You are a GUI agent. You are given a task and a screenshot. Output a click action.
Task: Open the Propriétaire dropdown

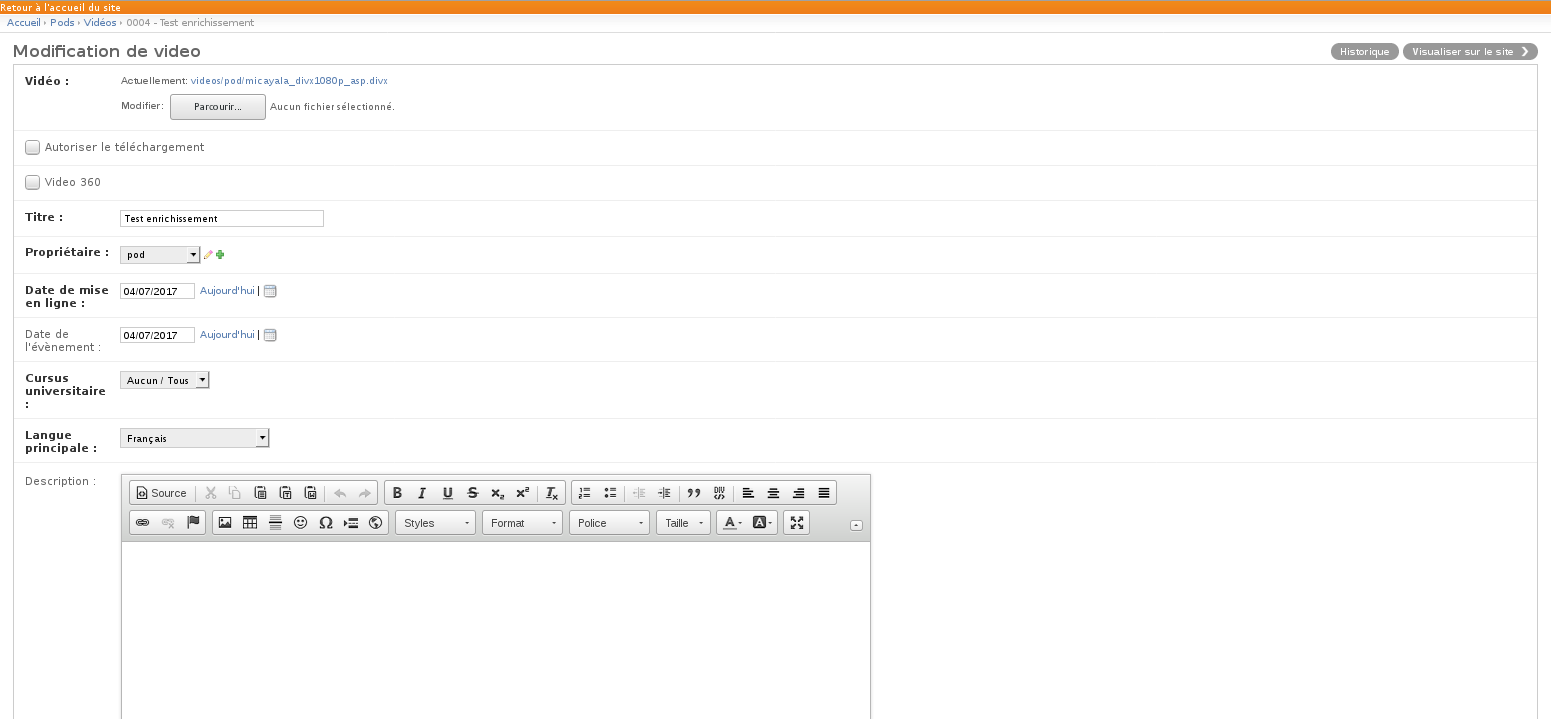[160, 255]
